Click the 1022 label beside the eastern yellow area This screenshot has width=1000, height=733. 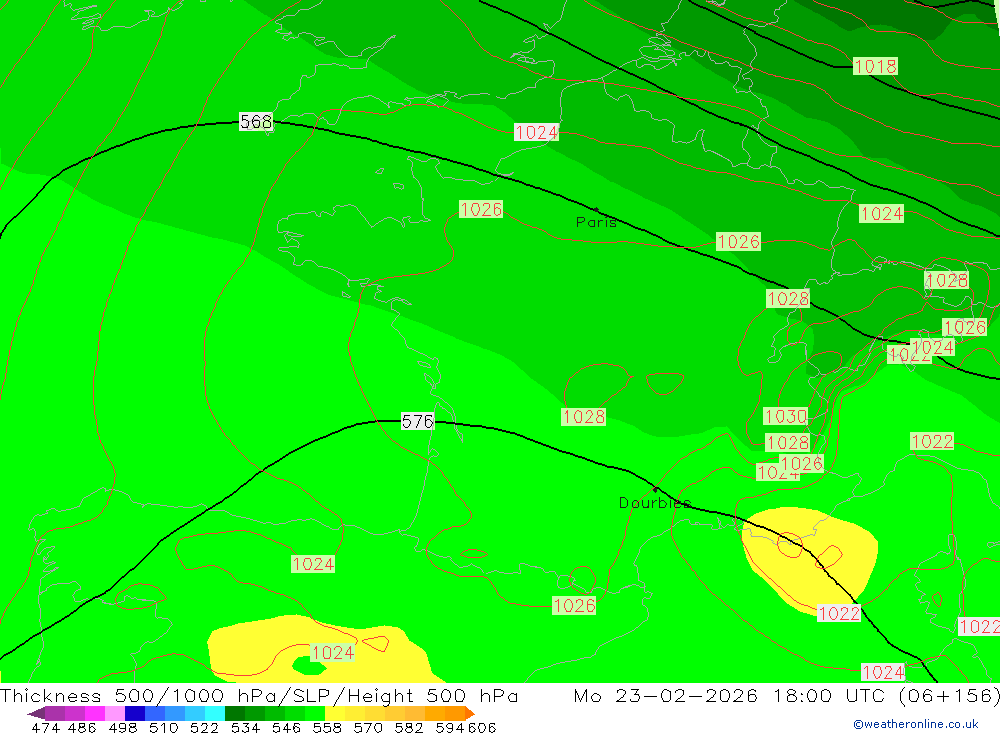pyautogui.click(x=839, y=613)
